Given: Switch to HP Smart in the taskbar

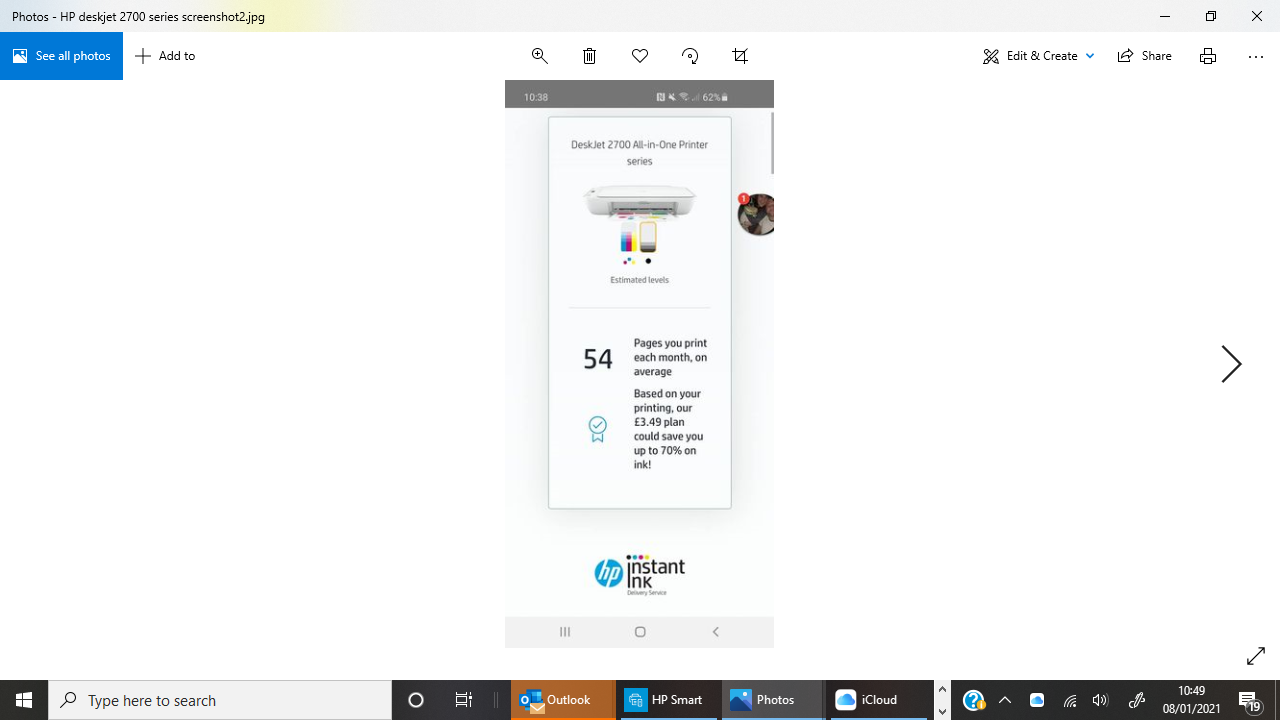Looking at the screenshot, I should point(666,700).
